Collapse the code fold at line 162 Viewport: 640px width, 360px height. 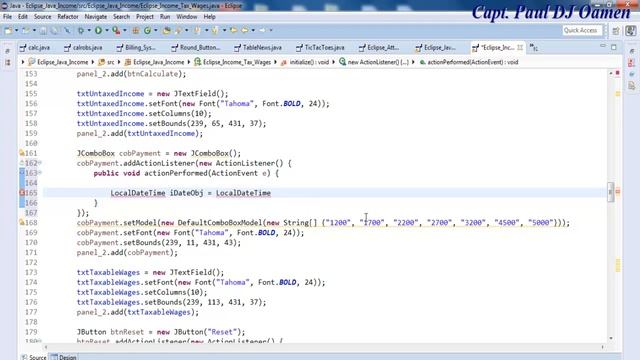40,163
